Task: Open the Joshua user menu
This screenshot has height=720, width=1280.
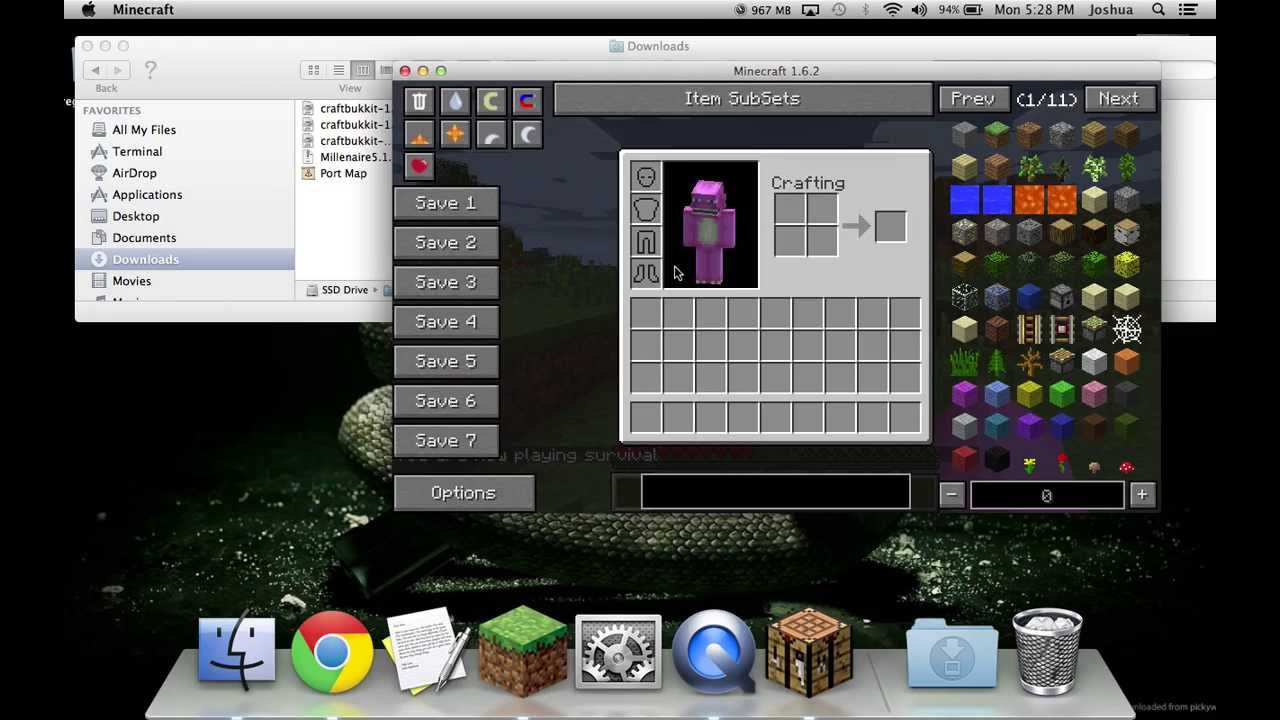Action: (1111, 10)
